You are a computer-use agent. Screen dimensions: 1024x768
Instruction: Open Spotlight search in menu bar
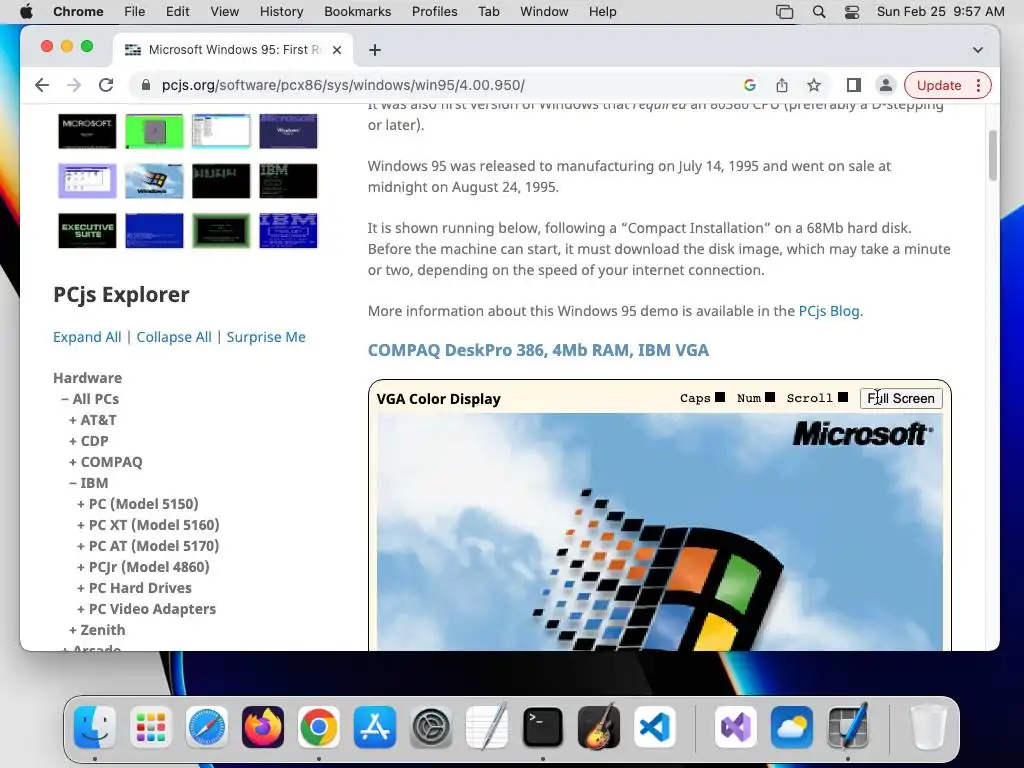click(x=819, y=11)
